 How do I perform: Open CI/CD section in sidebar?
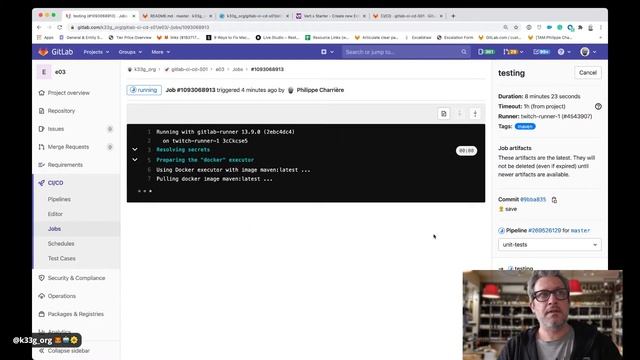click(55, 183)
